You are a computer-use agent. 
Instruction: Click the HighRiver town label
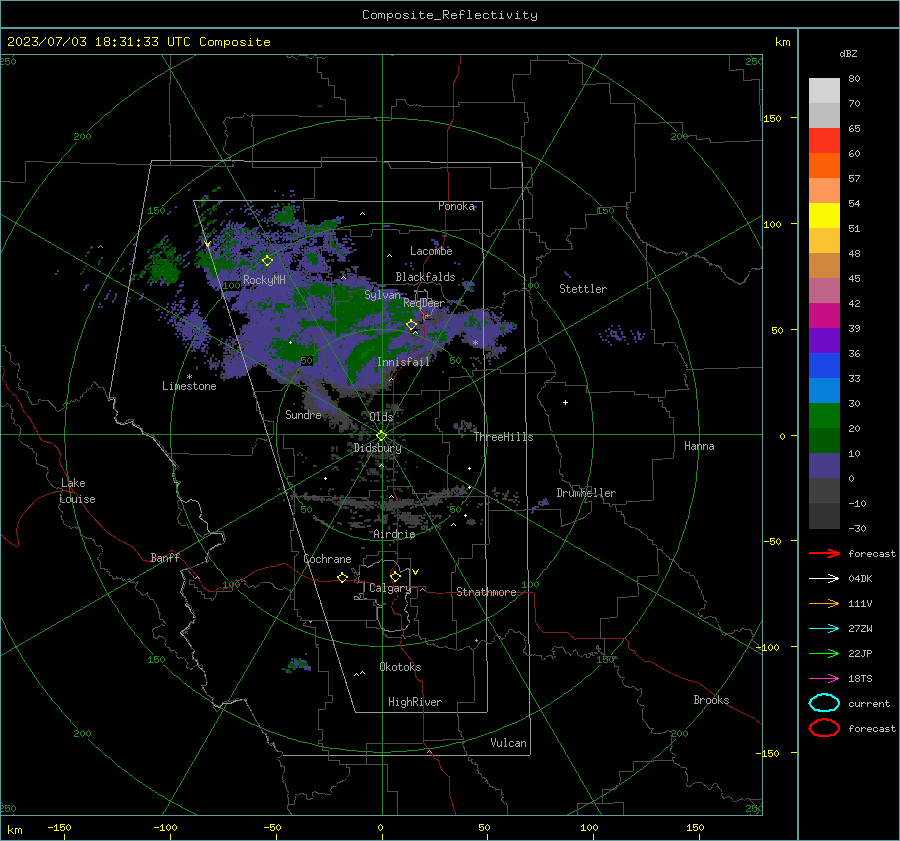[415, 702]
